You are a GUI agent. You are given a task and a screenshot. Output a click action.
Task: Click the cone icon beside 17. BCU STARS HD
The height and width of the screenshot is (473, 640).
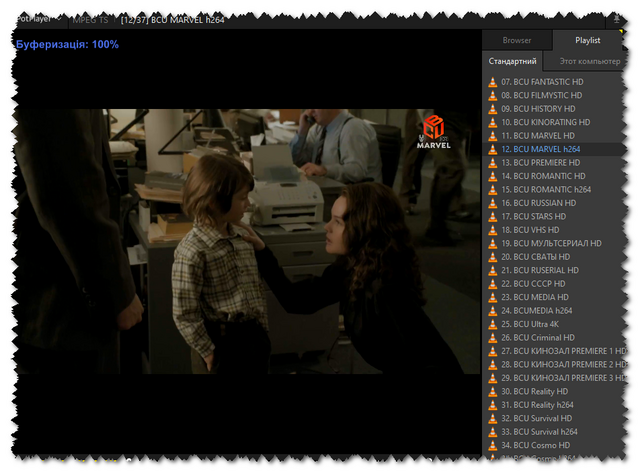pyautogui.click(x=493, y=216)
